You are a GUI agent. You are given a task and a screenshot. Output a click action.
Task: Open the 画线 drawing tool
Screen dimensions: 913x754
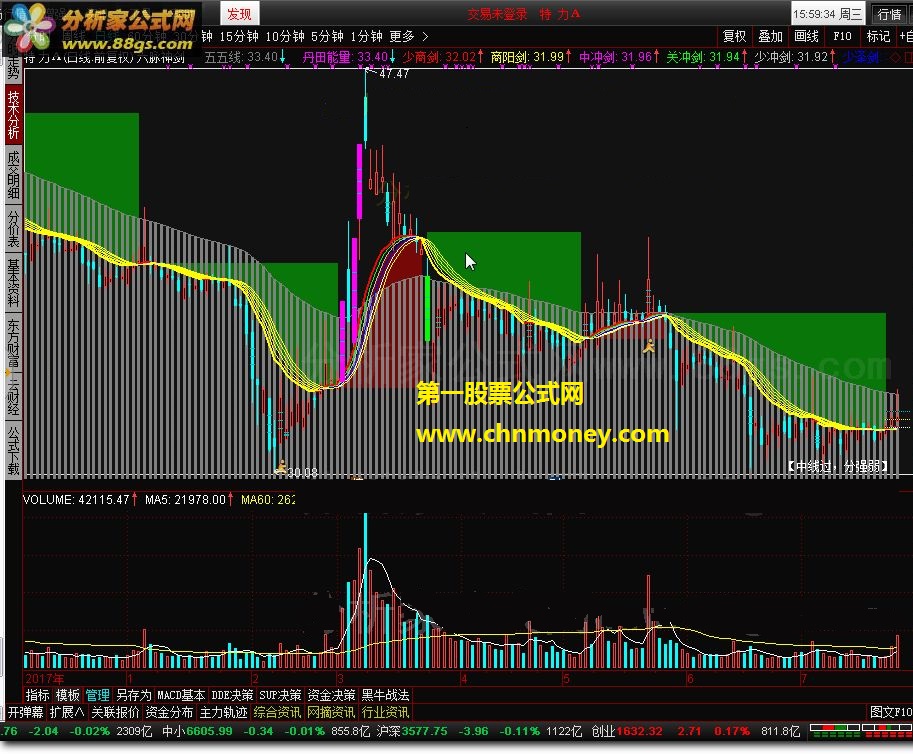coord(806,36)
